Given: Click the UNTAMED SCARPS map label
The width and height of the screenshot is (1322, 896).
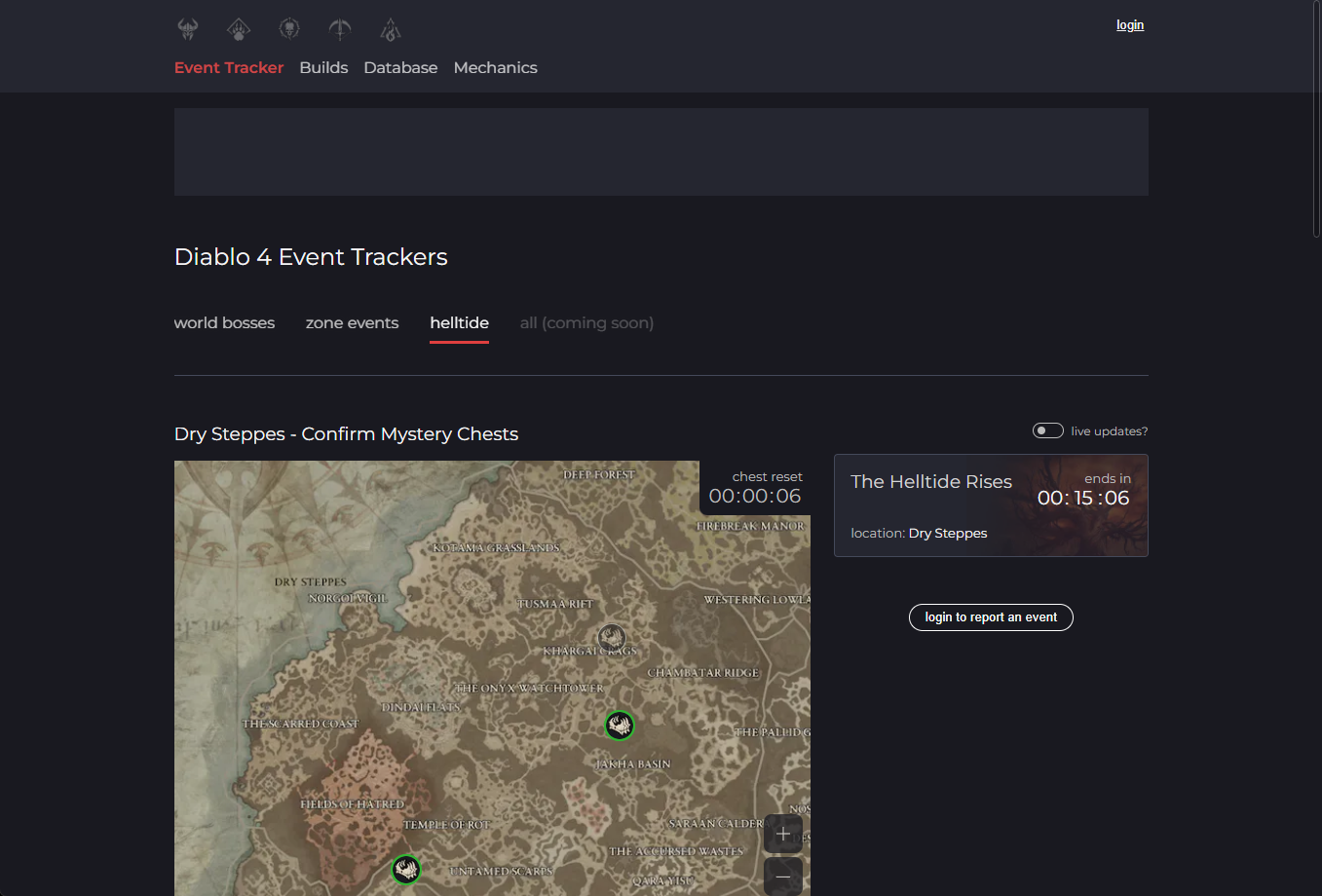Looking at the screenshot, I should [x=501, y=871].
